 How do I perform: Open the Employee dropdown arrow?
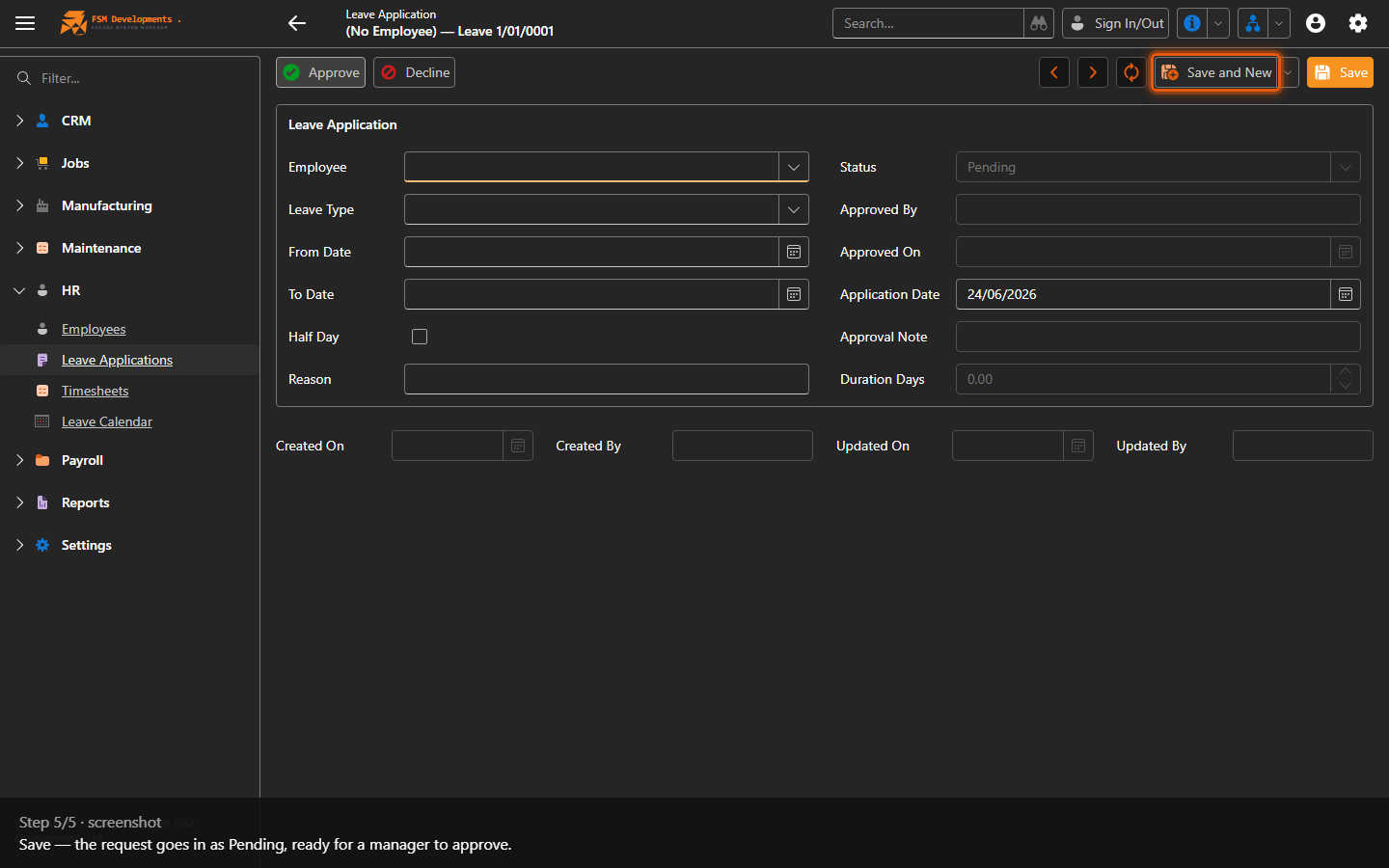[x=794, y=167]
